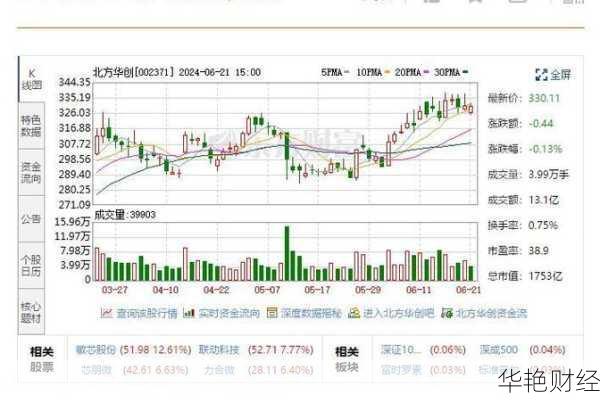This screenshot has height=400, width=600.
Task: Open the 实时资金流向 link
Action: [229, 313]
